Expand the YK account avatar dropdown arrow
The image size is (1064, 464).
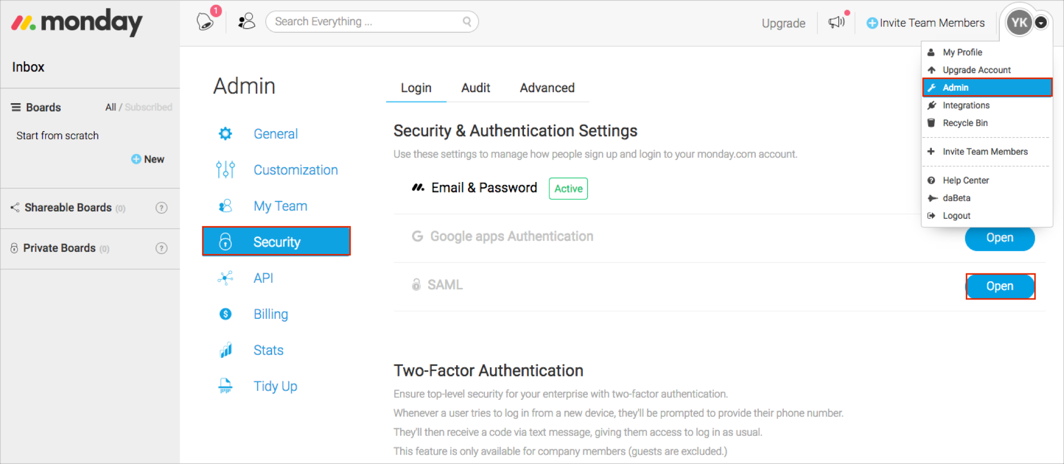1041,23
